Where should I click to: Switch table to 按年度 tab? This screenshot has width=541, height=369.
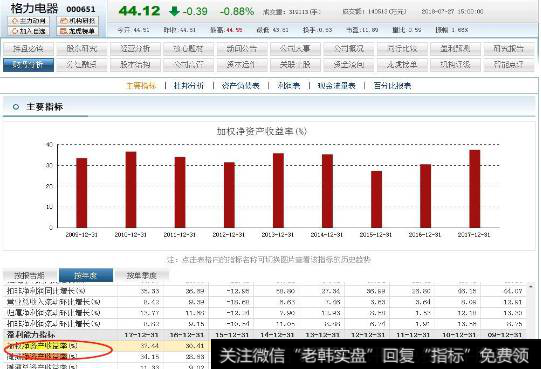pyautogui.click(x=86, y=275)
